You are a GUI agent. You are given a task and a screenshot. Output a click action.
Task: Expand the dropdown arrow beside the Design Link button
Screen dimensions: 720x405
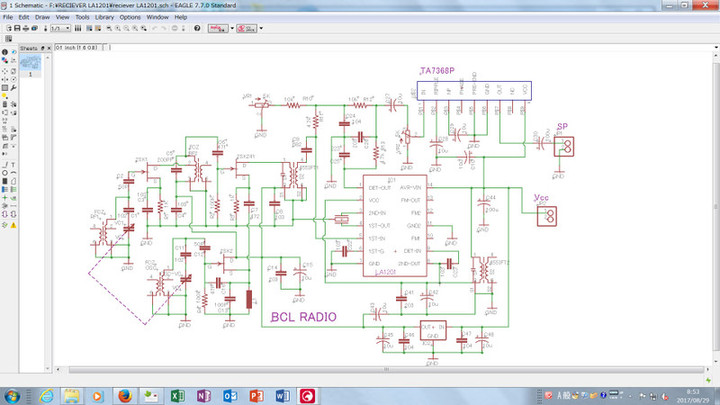(x=232, y=29)
